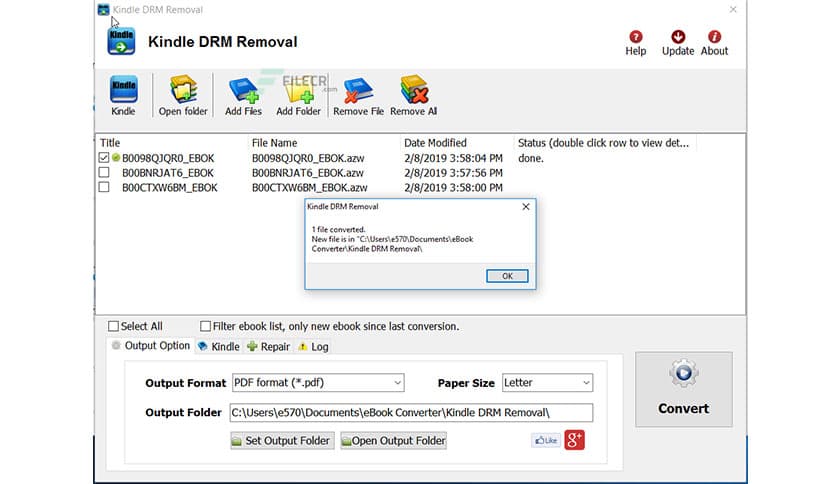Enable the Select All checkbox
This screenshot has width=836, height=484.
tap(113, 326)
